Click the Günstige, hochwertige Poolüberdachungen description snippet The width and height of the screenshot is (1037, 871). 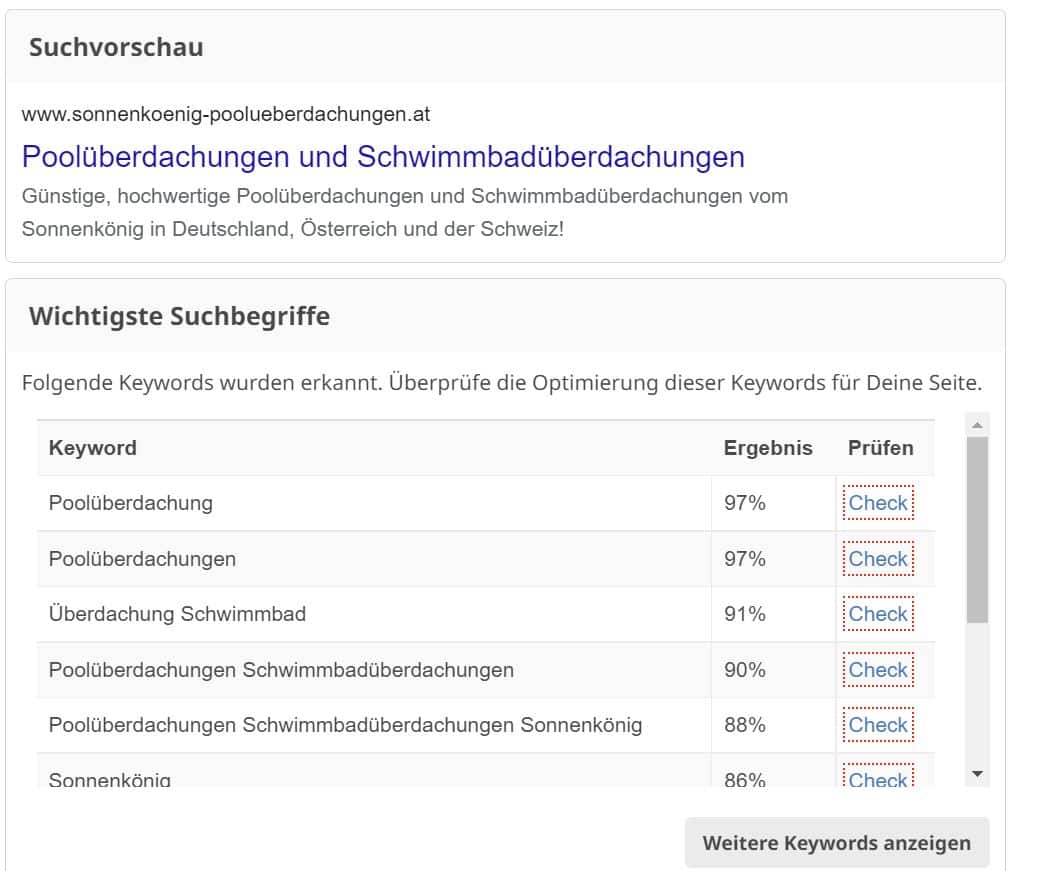point(405,212)
